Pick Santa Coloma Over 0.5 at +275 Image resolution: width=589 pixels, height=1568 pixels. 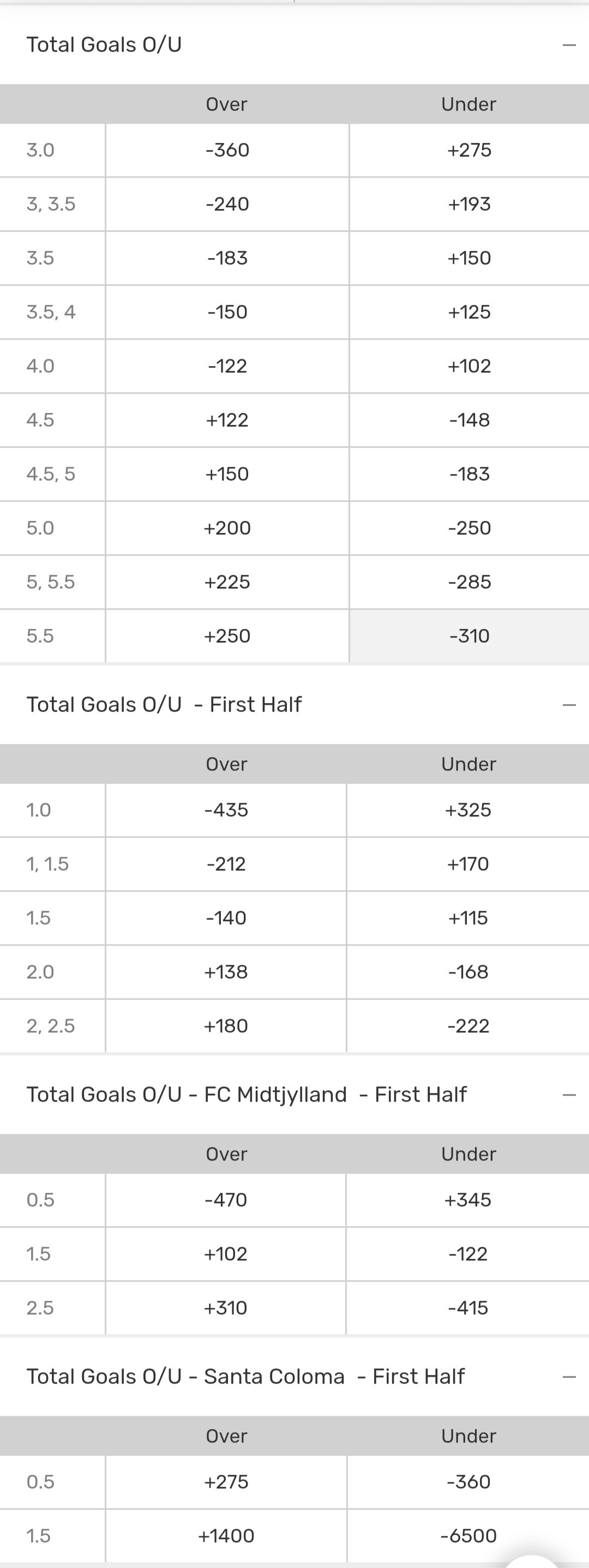point(226,1482)
